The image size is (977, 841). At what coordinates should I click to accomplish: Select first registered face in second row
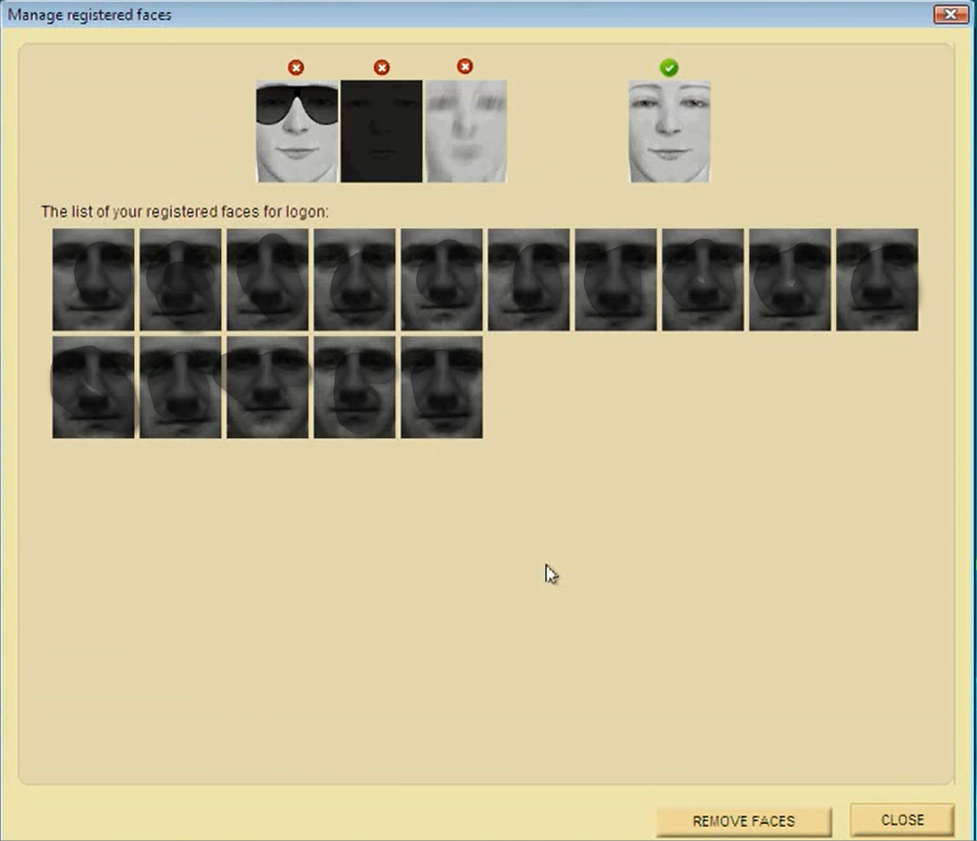(93, 387)
